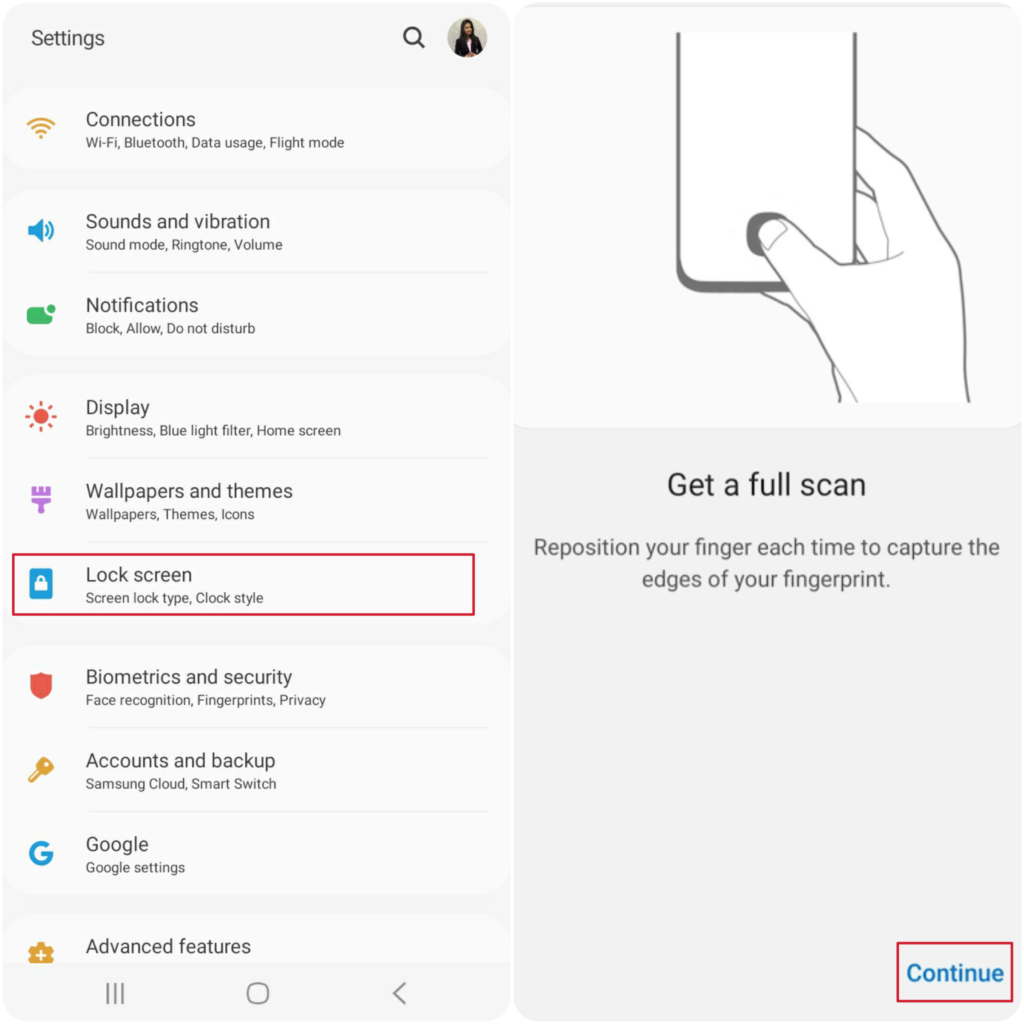Tap the search magnifier icon

(x=413, y=38)
